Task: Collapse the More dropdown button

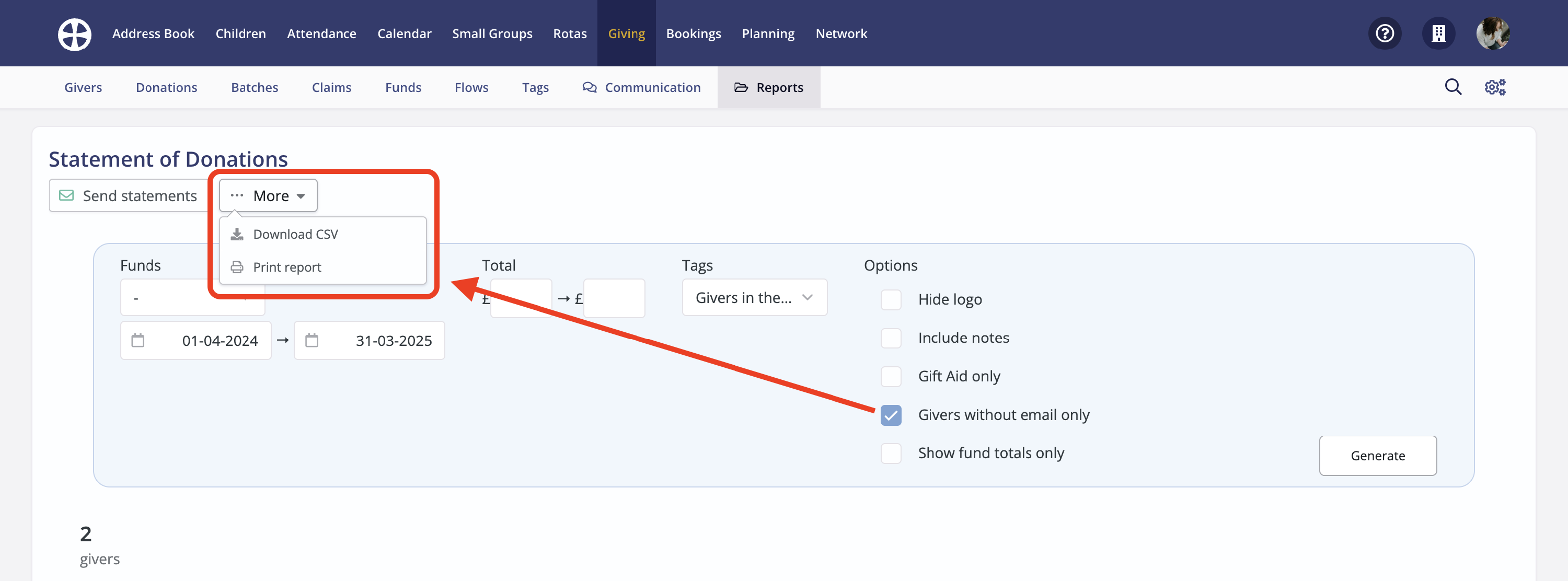Action: 269,196
